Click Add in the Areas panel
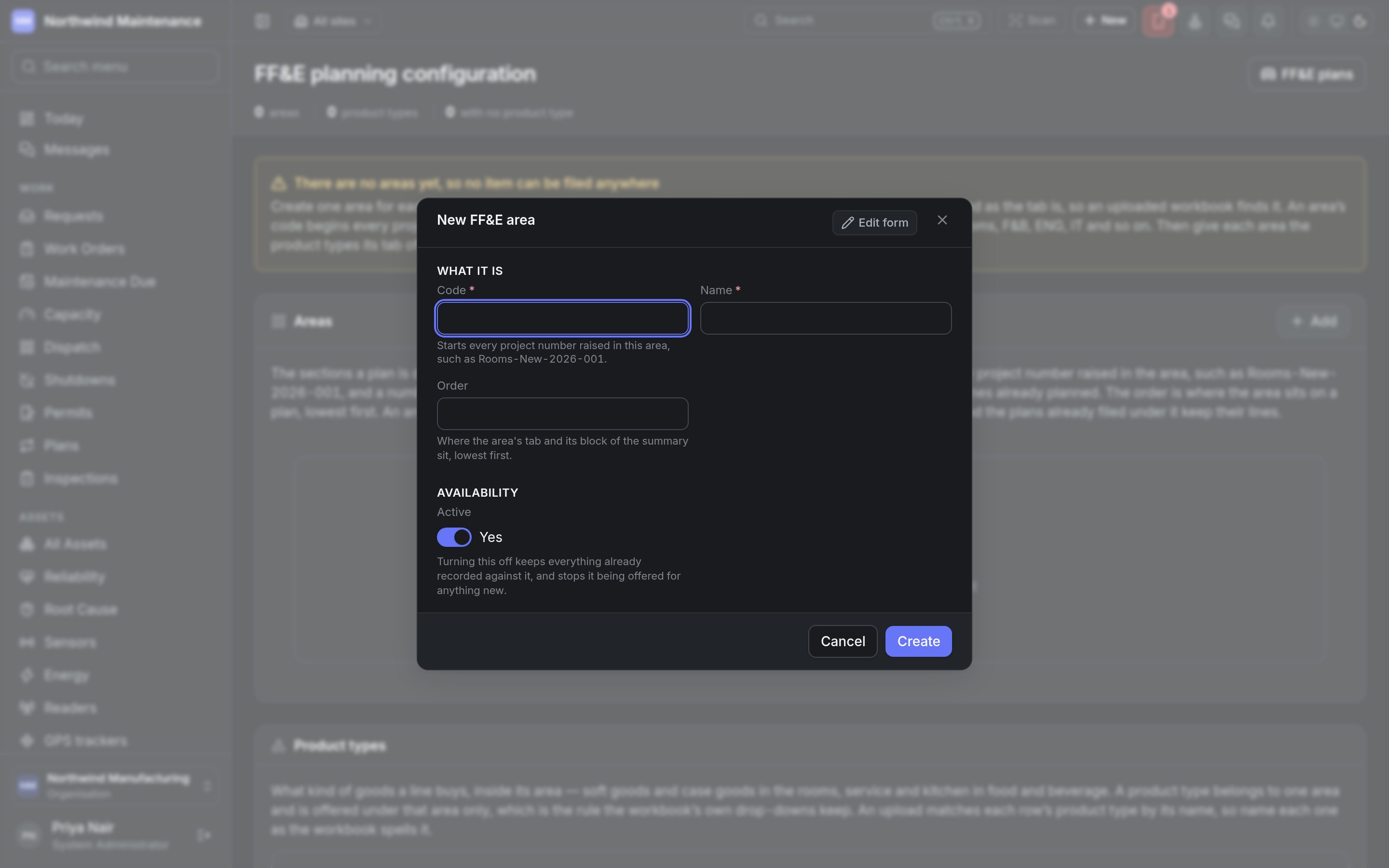The width and height of the screenshot is (1389, 868). [1314, 321]
